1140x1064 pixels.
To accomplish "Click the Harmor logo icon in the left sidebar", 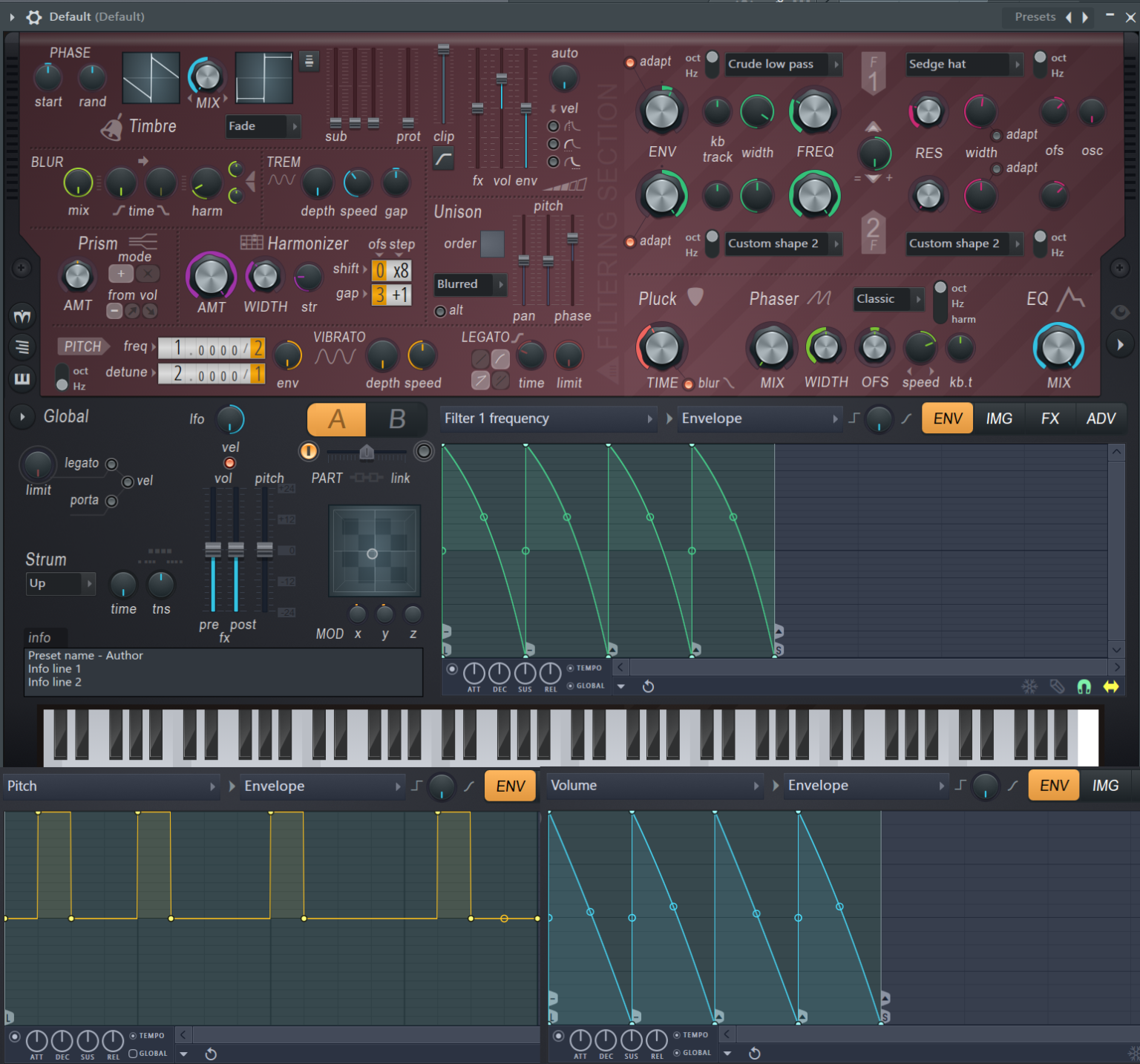I will pyautogui.click(x=22, y=315).
